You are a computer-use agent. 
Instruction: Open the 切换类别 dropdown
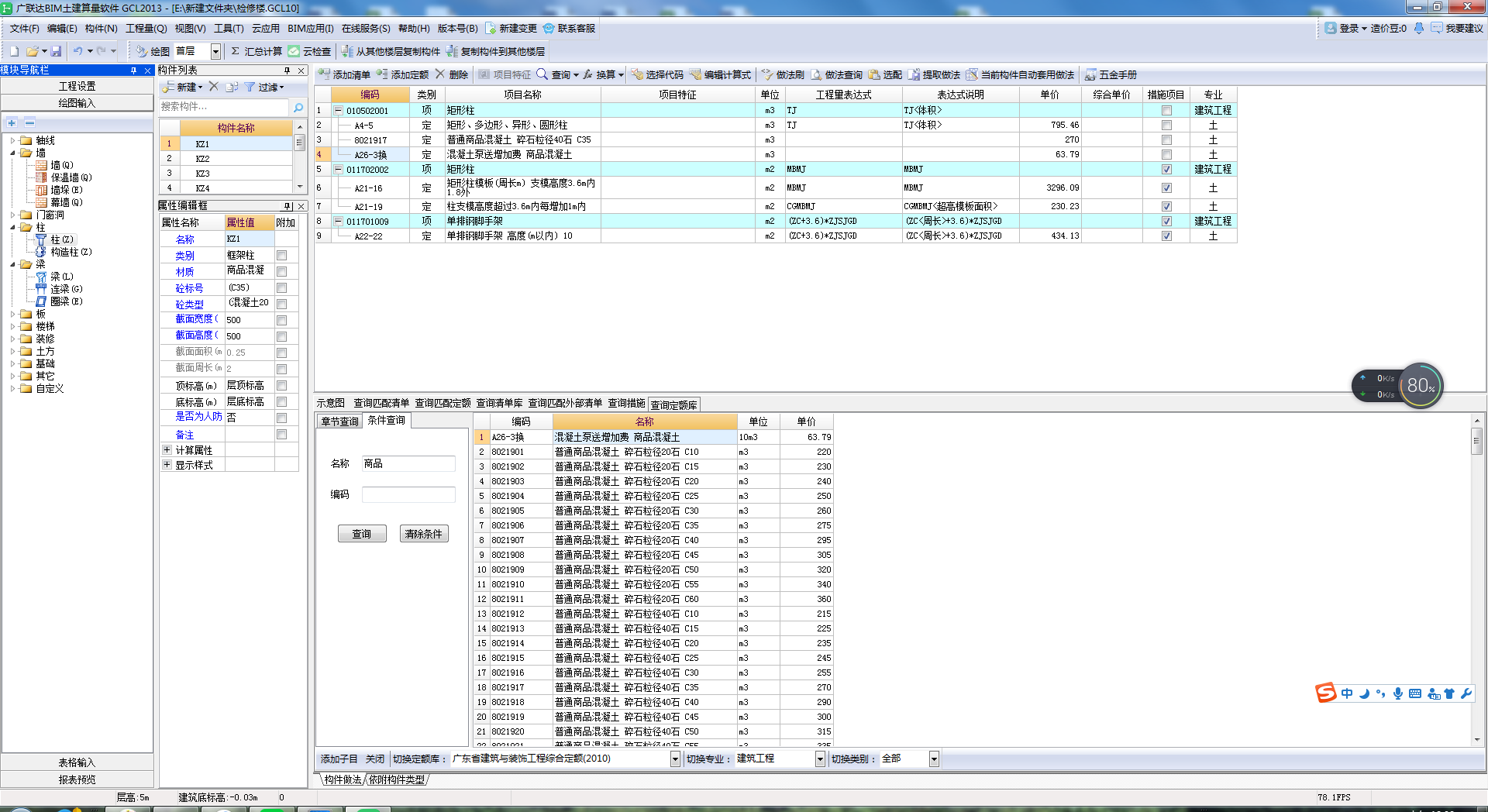pos(934,759)
